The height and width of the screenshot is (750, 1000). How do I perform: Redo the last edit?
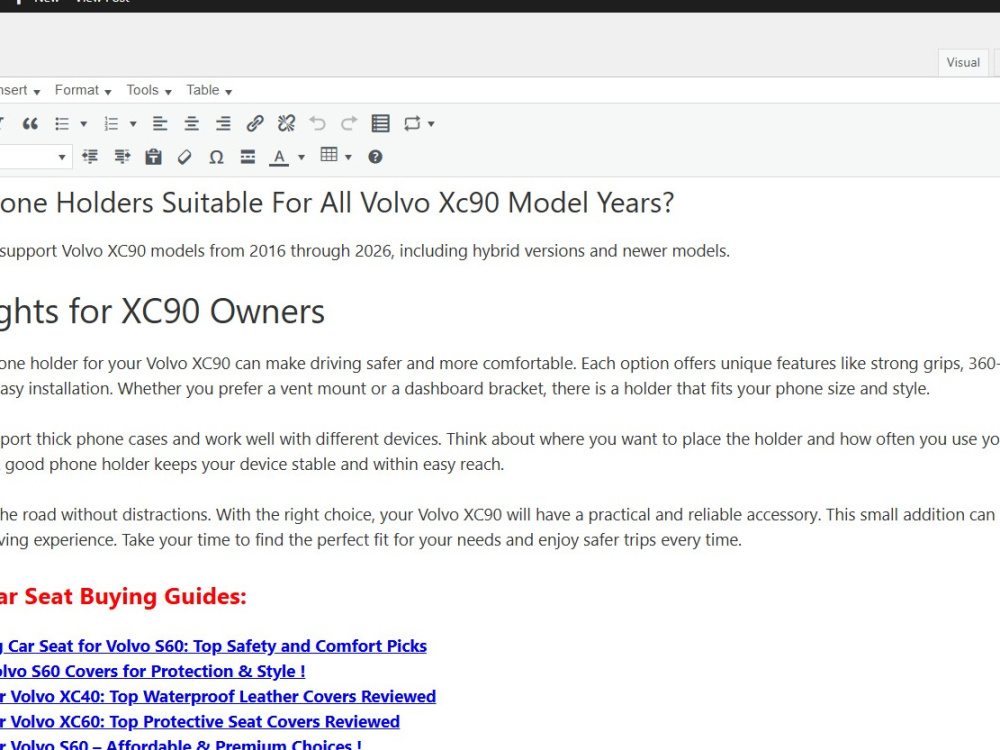click(349, 124)
